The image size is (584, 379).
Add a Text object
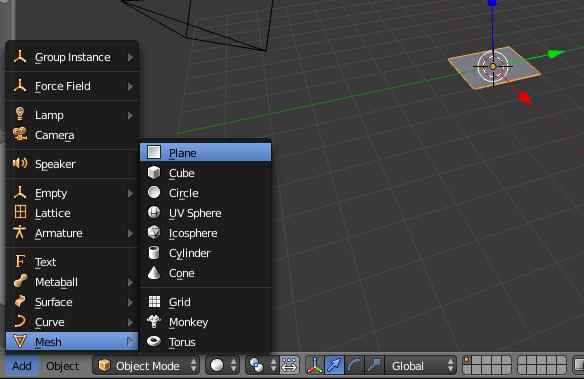(72, 262)
